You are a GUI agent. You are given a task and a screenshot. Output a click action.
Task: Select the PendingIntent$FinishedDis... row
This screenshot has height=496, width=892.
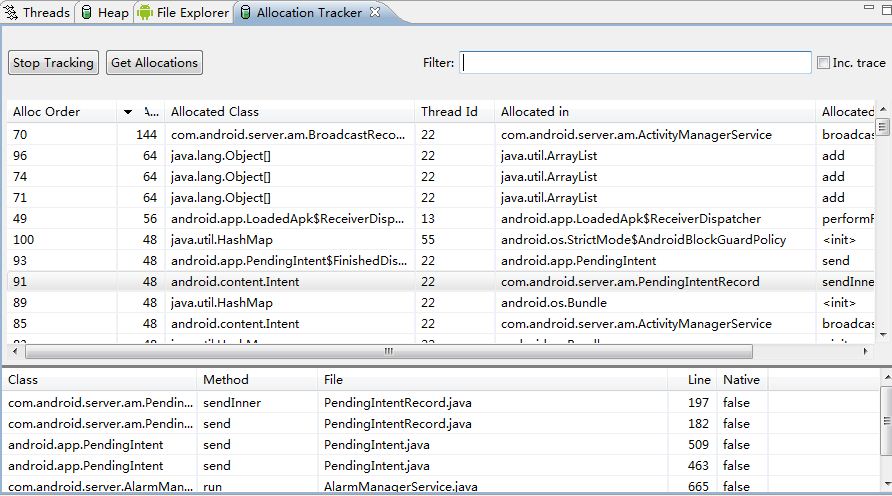[441, 261]
